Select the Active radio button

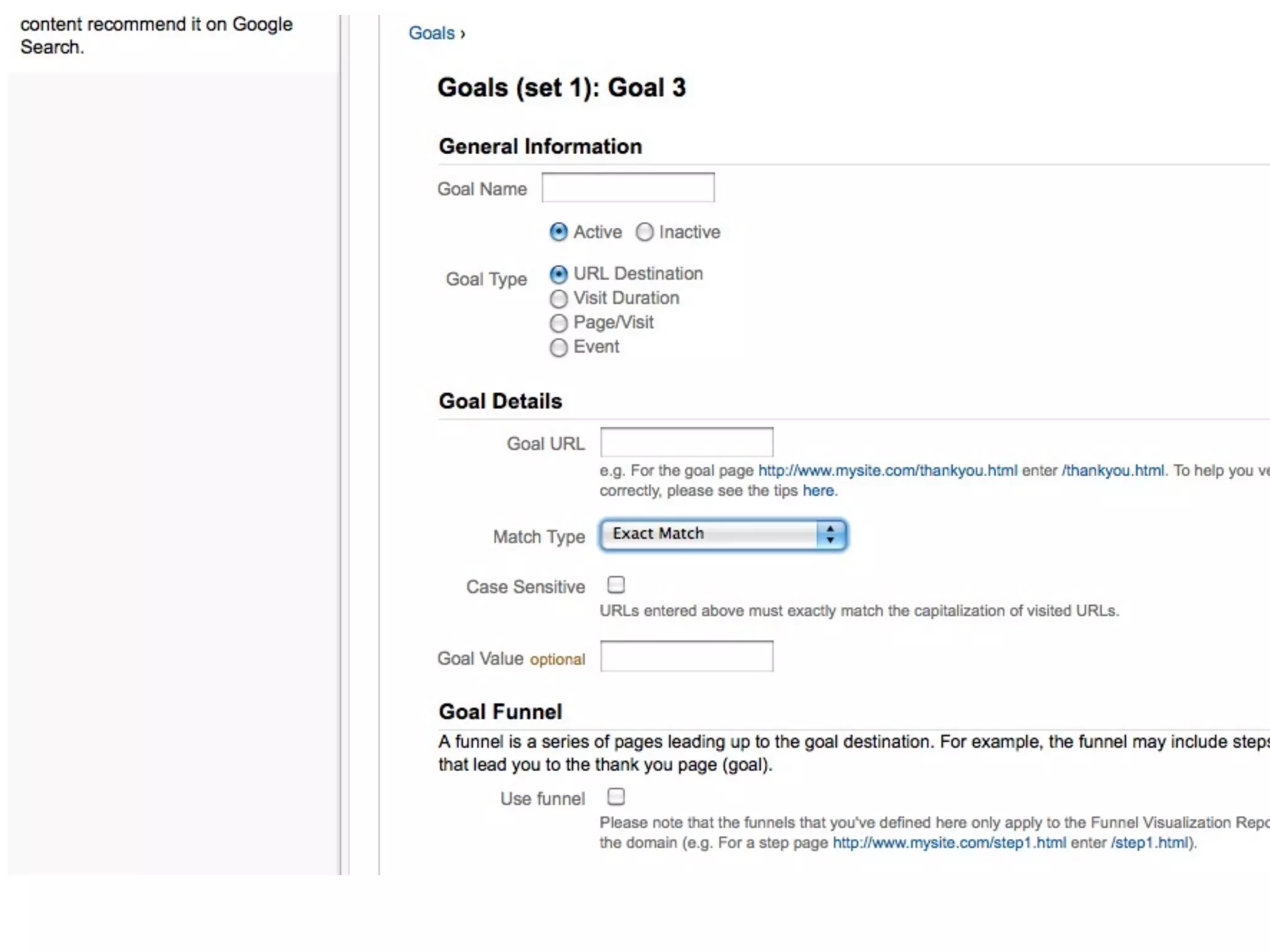pyautogui.click(x=558, y=232)
